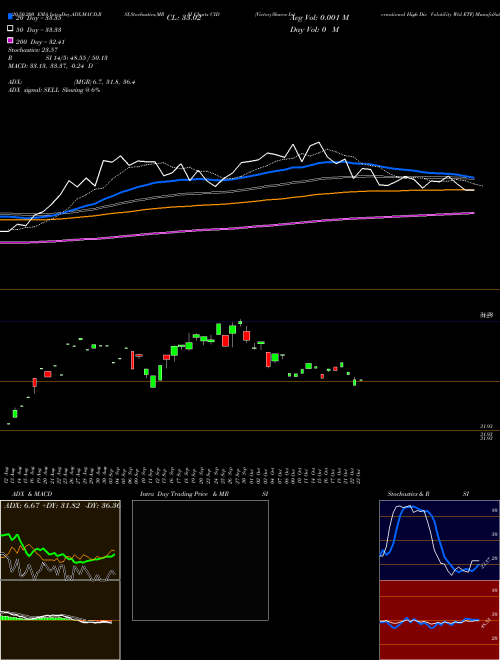The width and height of the screenshot is (500, 660).
Task: Select the '20 Day - 33.35' legend text
Action: 38,18
